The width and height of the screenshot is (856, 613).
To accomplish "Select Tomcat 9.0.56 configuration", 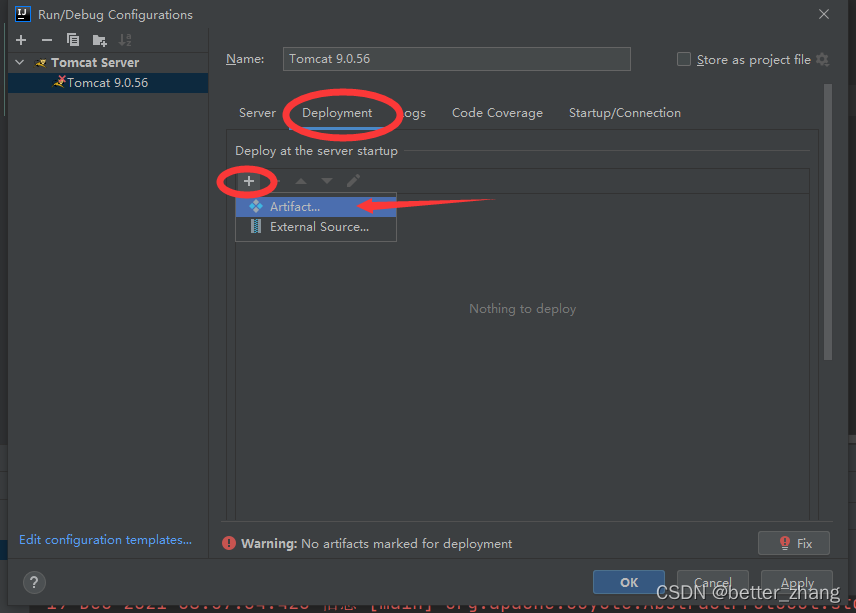I will [108, 83].
